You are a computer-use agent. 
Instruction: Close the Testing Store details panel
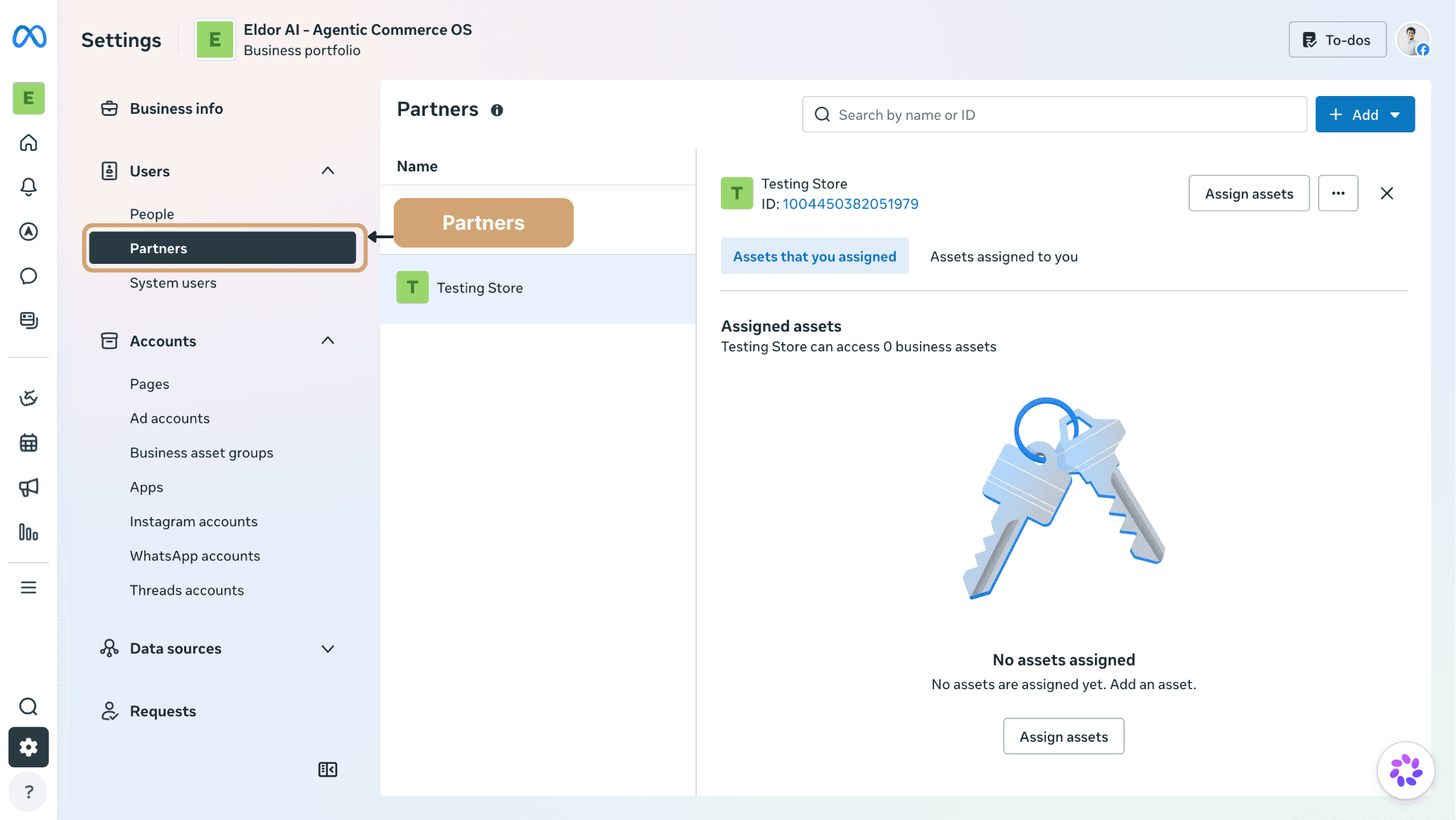(x=1386, y=193)
